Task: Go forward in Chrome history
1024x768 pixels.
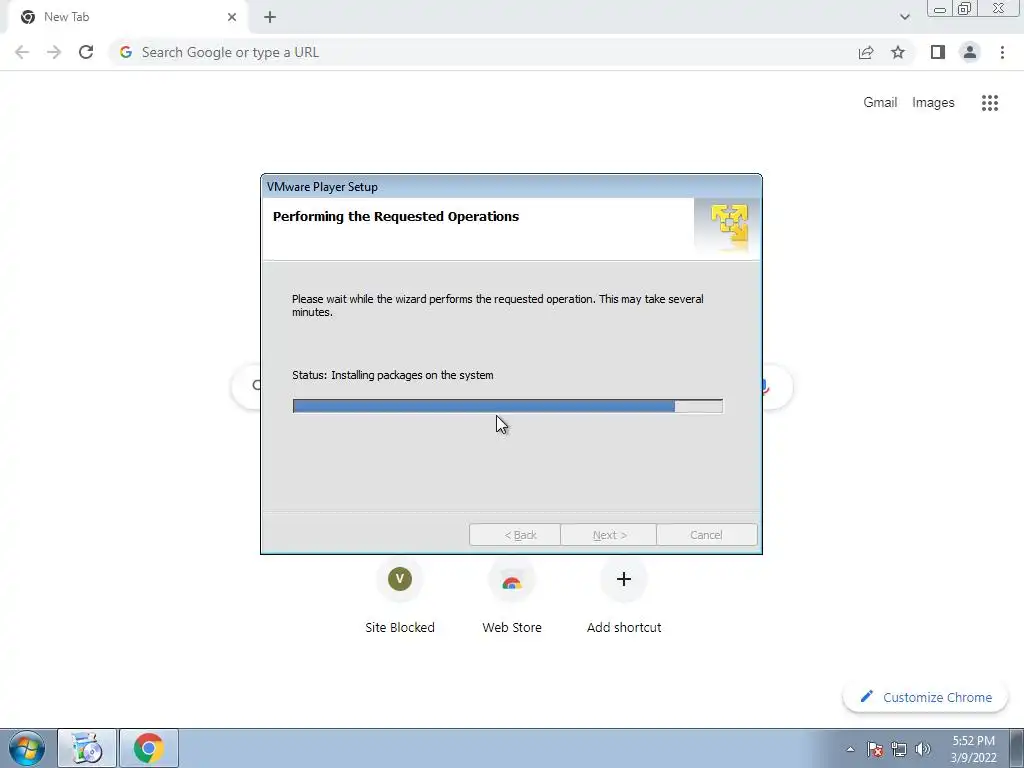Action: (x=54, y=52)
